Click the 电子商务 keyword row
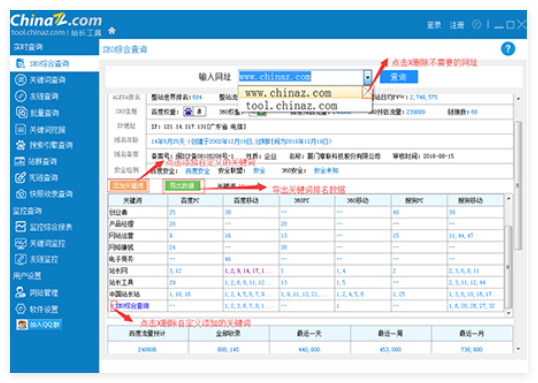 (x=306, y=259)
